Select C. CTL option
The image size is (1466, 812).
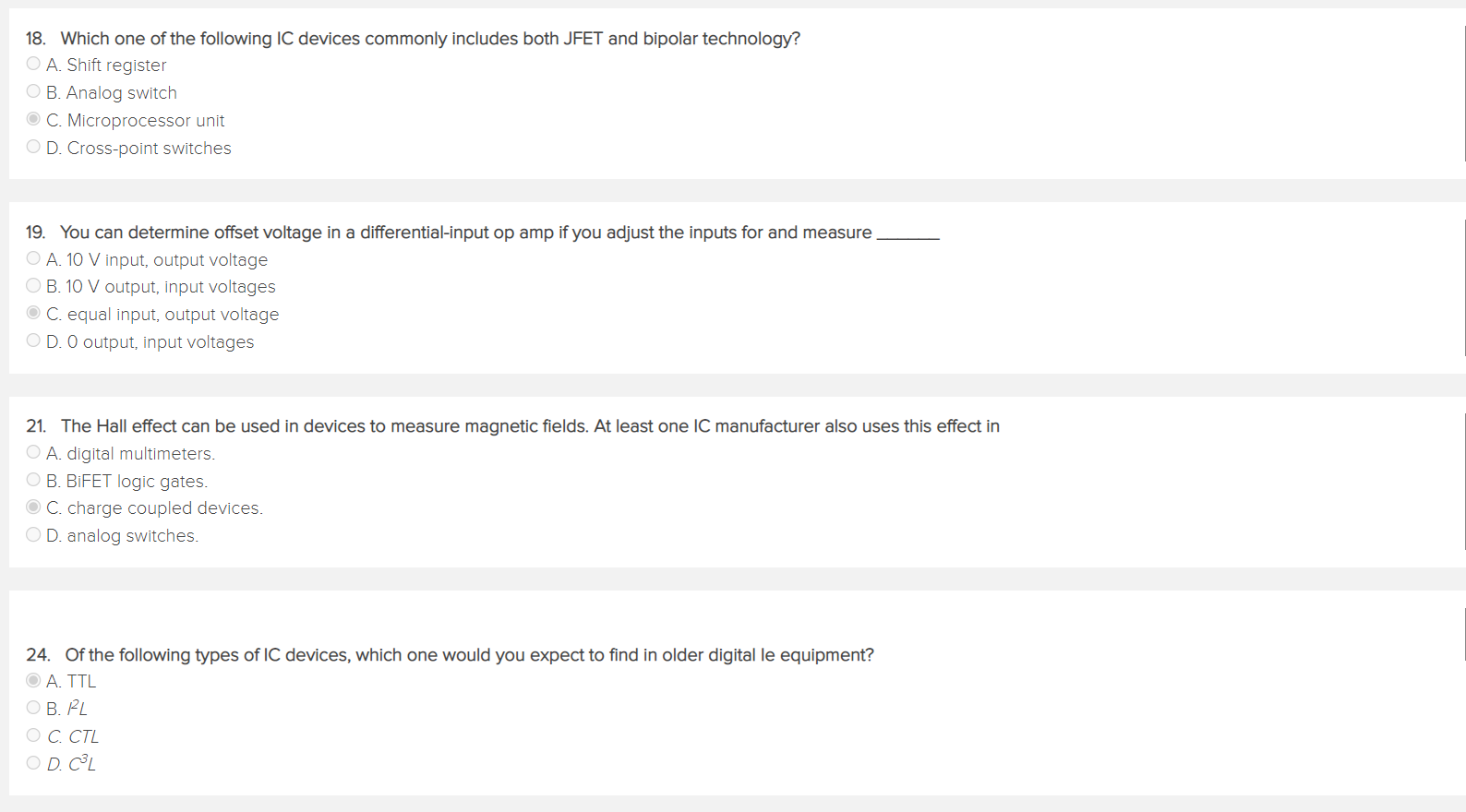point(33,735)
